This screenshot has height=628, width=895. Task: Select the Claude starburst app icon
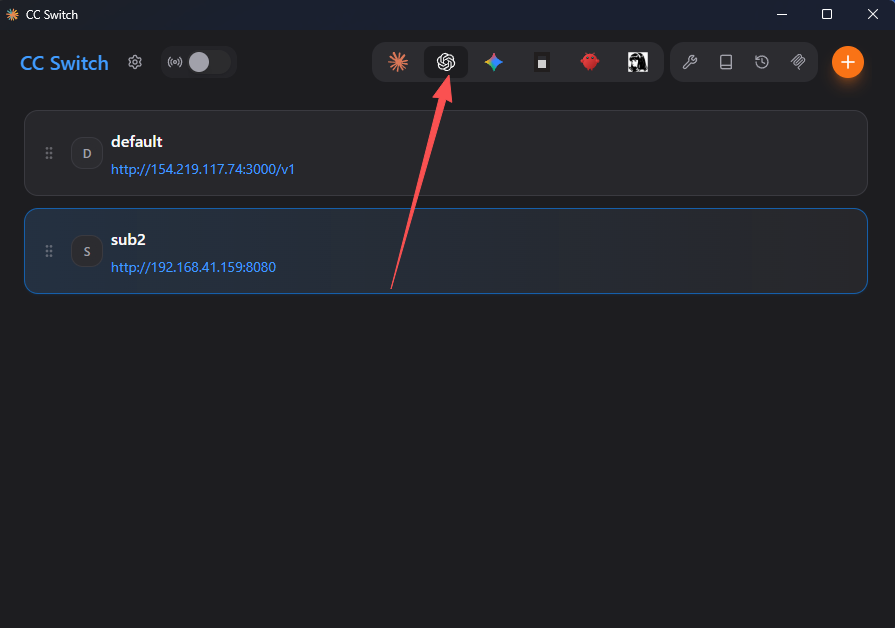[398, 62]
